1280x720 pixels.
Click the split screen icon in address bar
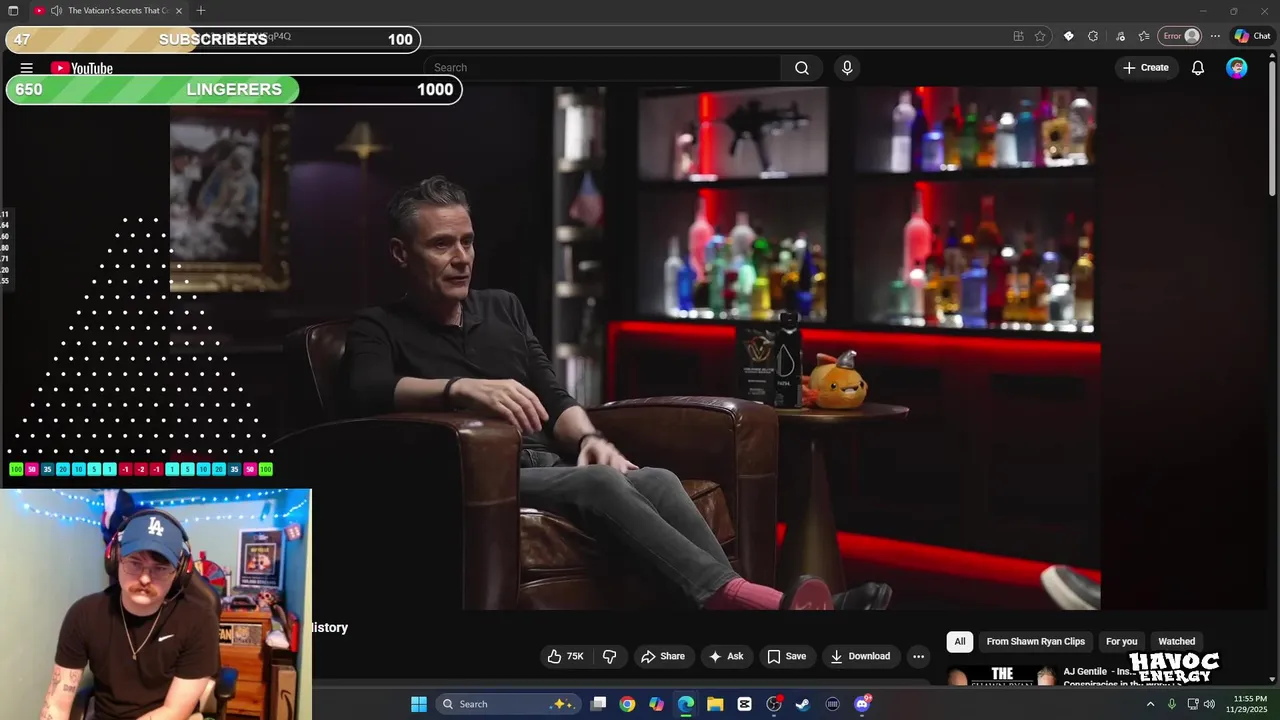[1018, 36]
